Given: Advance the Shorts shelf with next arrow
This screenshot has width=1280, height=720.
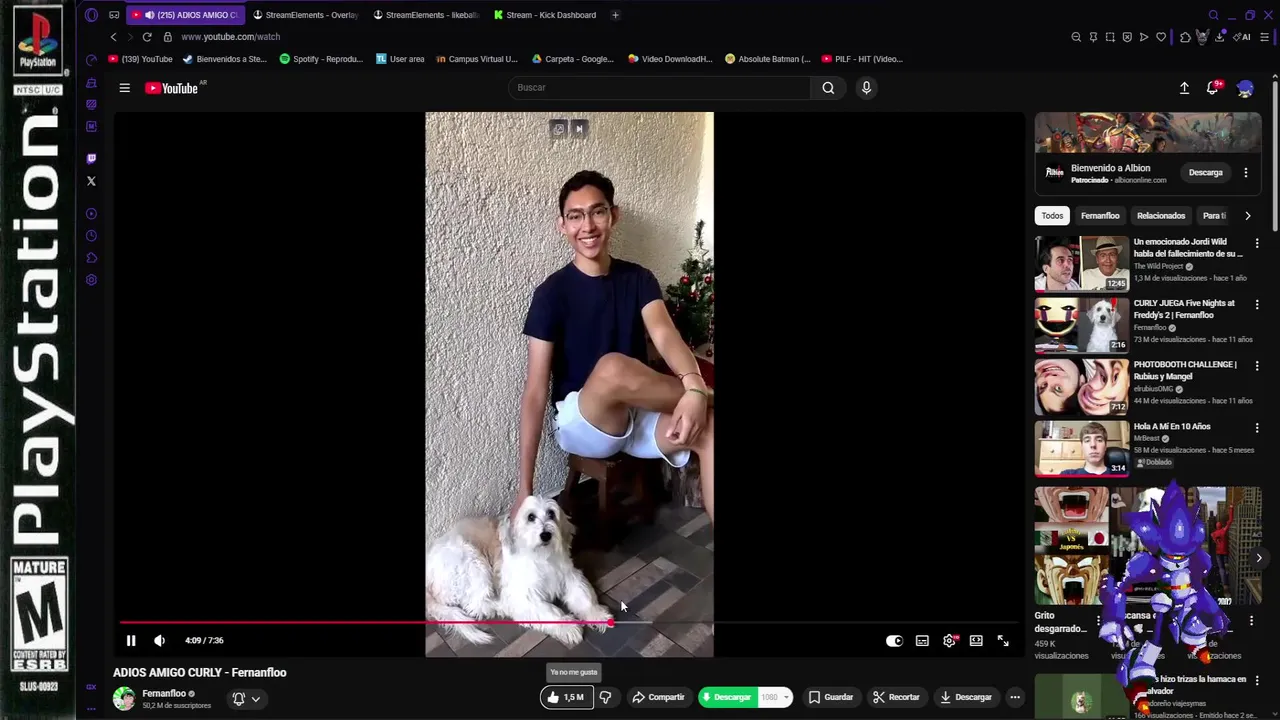Looking at the screenshot, I should 1259,558.
